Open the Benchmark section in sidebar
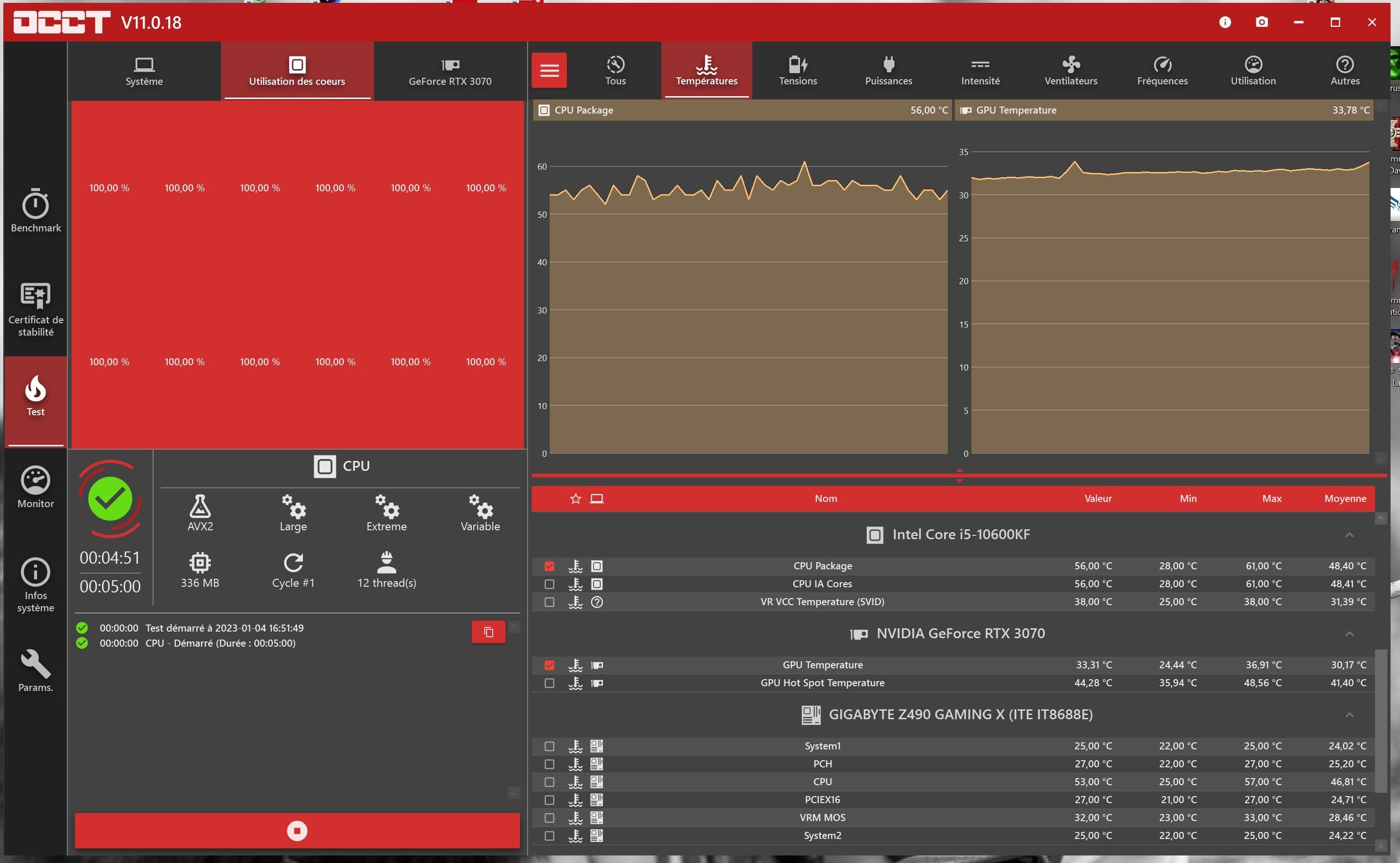Screen dimensions: 1400x863 35,211
